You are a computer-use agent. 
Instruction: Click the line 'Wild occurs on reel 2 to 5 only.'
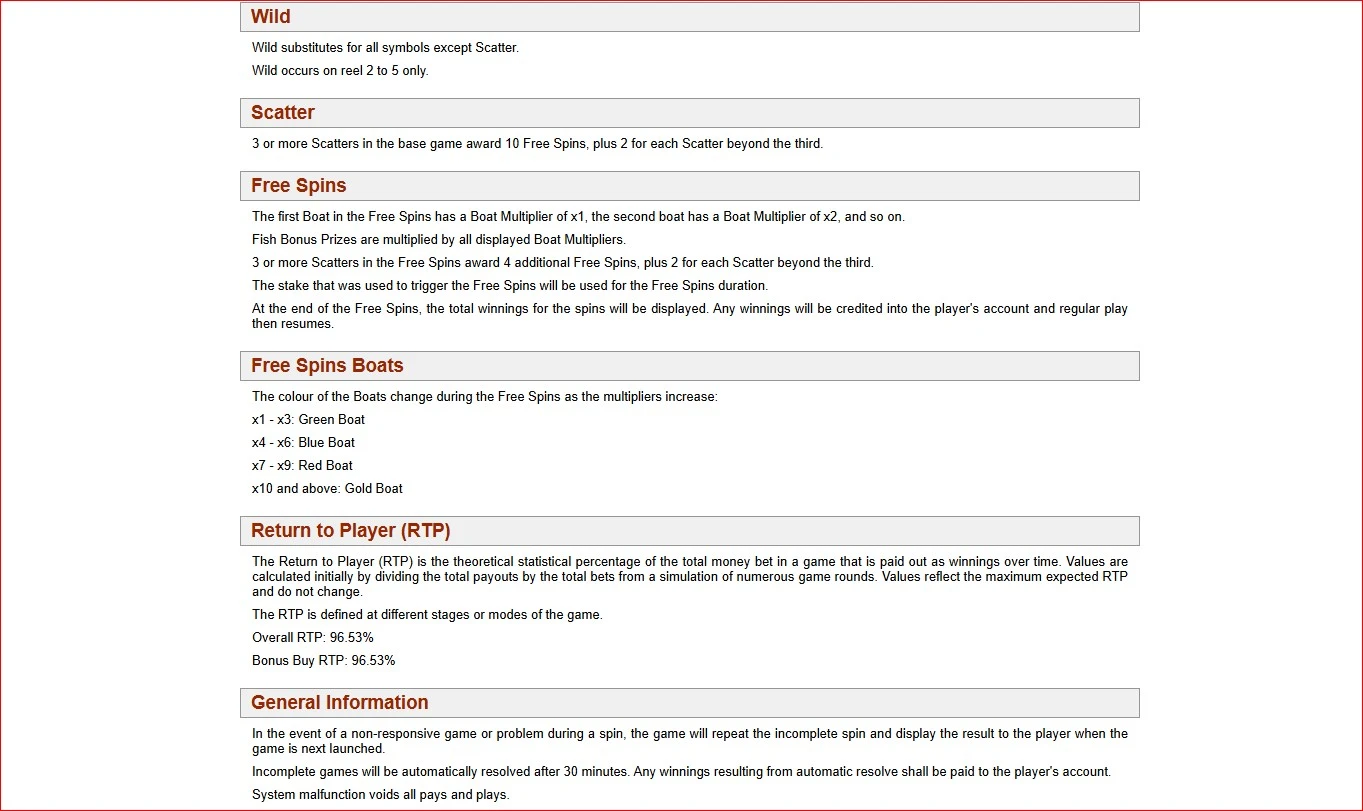[x=340, y=71]
